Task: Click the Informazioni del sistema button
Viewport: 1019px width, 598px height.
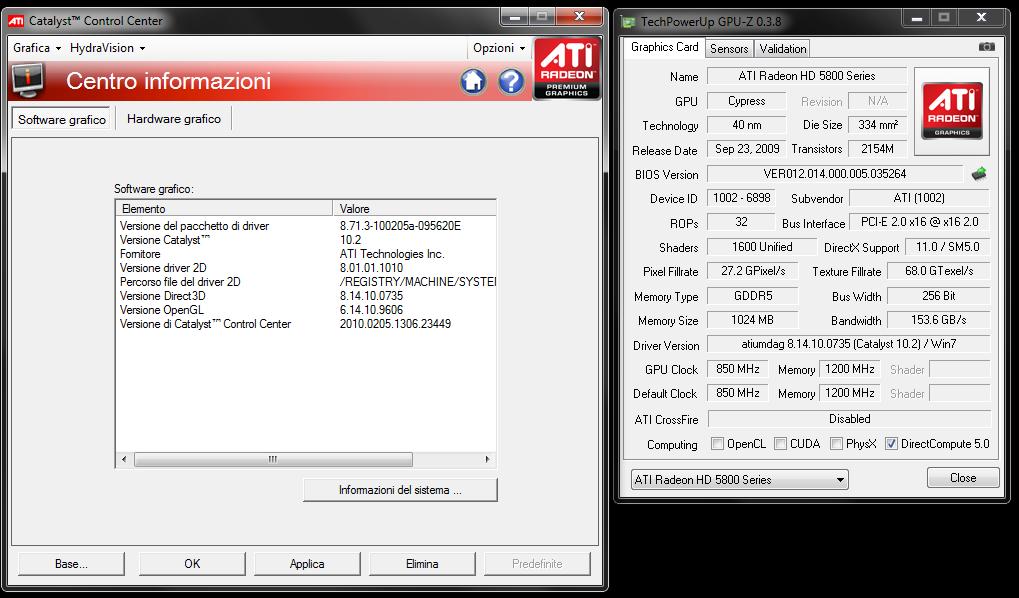Action: [x=400, y=490]
